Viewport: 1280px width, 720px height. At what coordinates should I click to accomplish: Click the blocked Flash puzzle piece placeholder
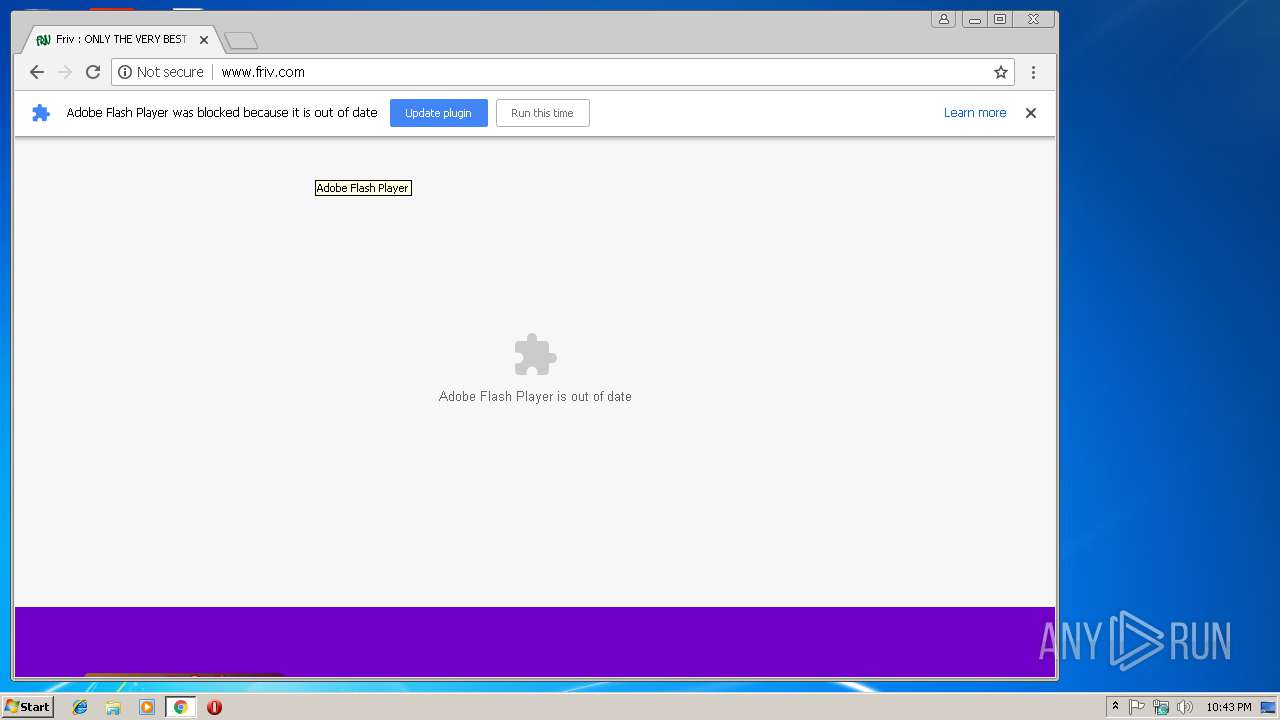[535, 355]
